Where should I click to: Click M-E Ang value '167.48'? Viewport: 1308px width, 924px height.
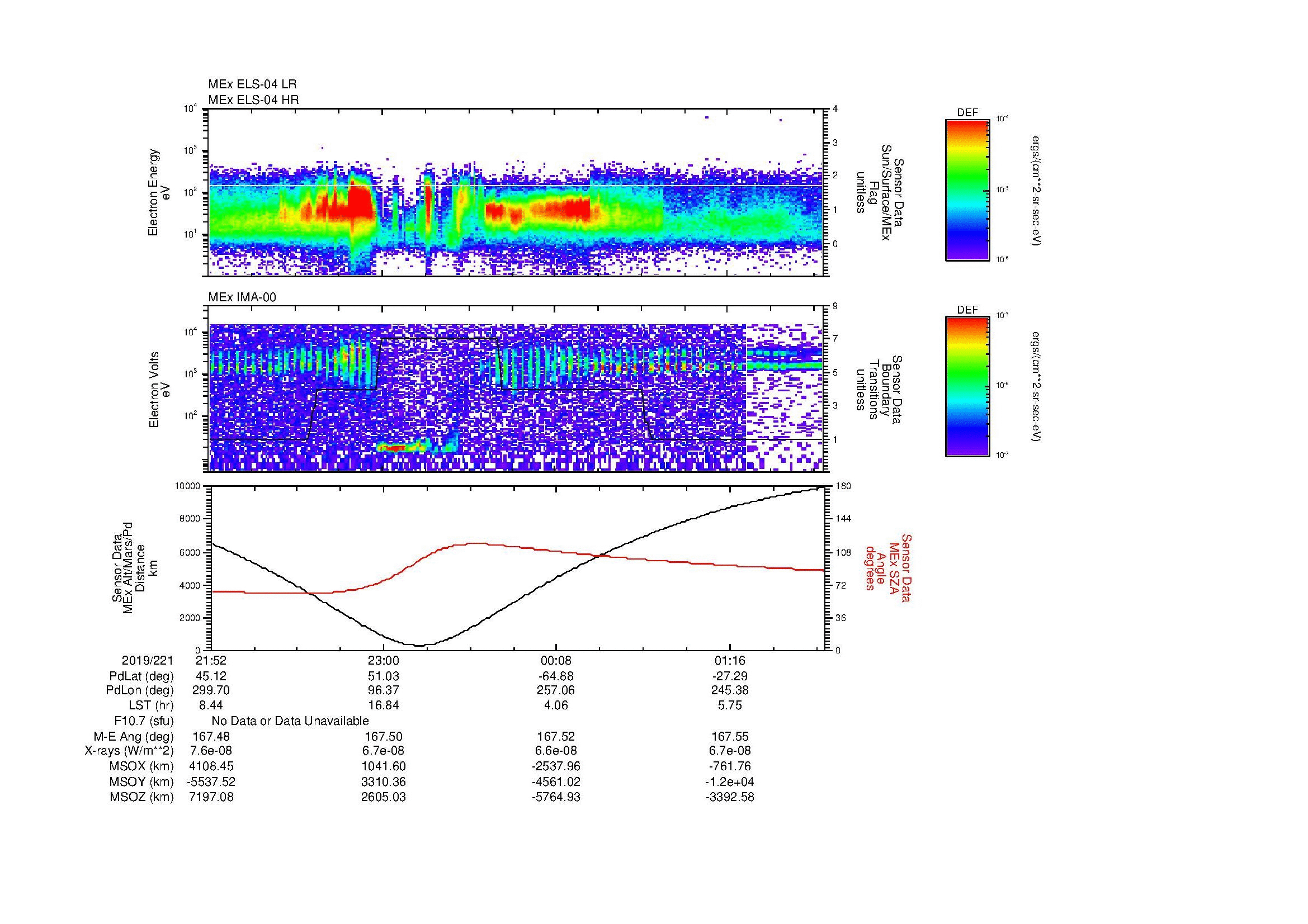[211, 736]
